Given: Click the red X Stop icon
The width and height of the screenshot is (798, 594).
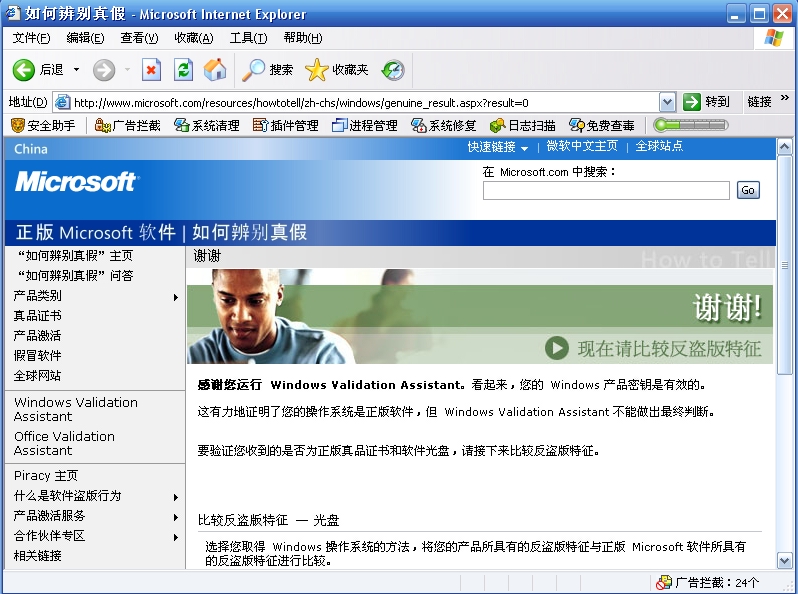Looking at the screenshot, I should (151, 70).
